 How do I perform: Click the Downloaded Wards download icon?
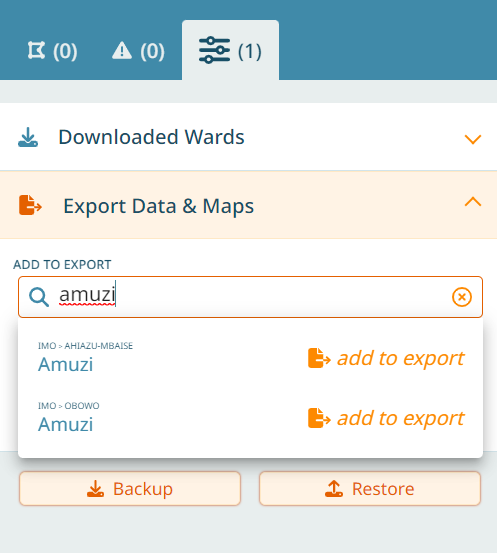tap(28, 137)
